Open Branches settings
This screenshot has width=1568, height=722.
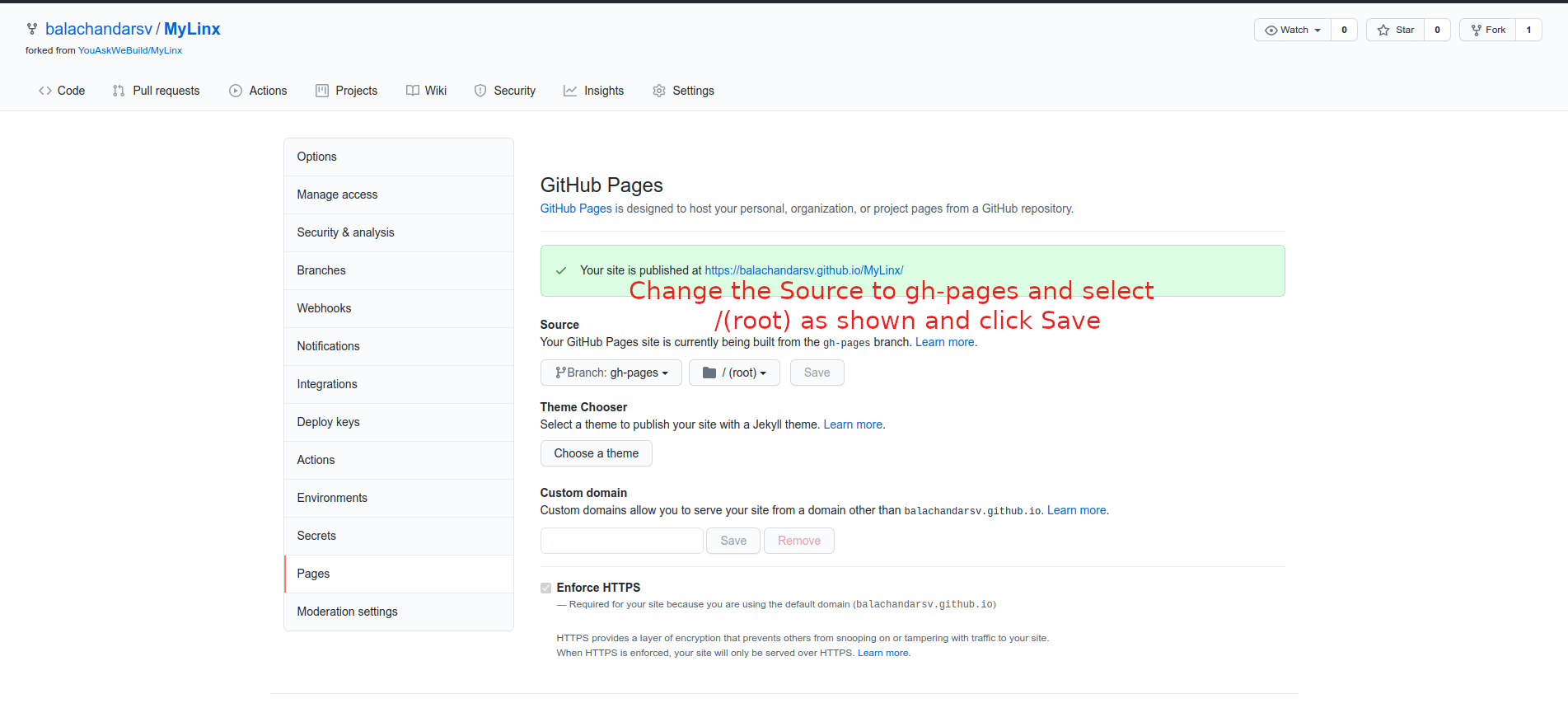[x=399, y=270]
